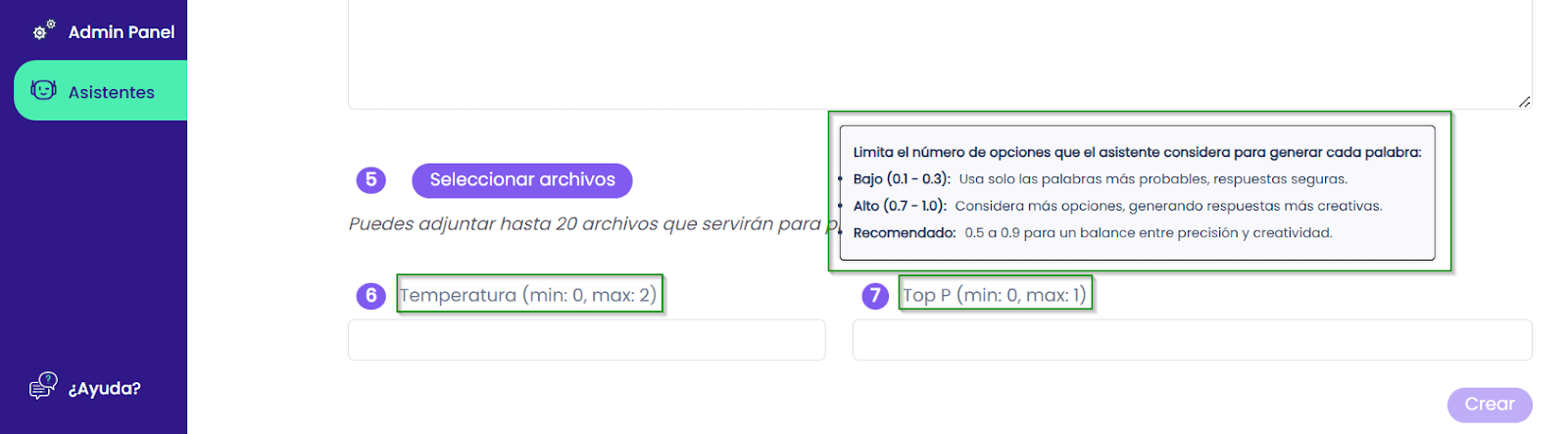Click the Recomendado line in the tooltip
Screen dimensions: 1568x434
tap(1093, 233)
